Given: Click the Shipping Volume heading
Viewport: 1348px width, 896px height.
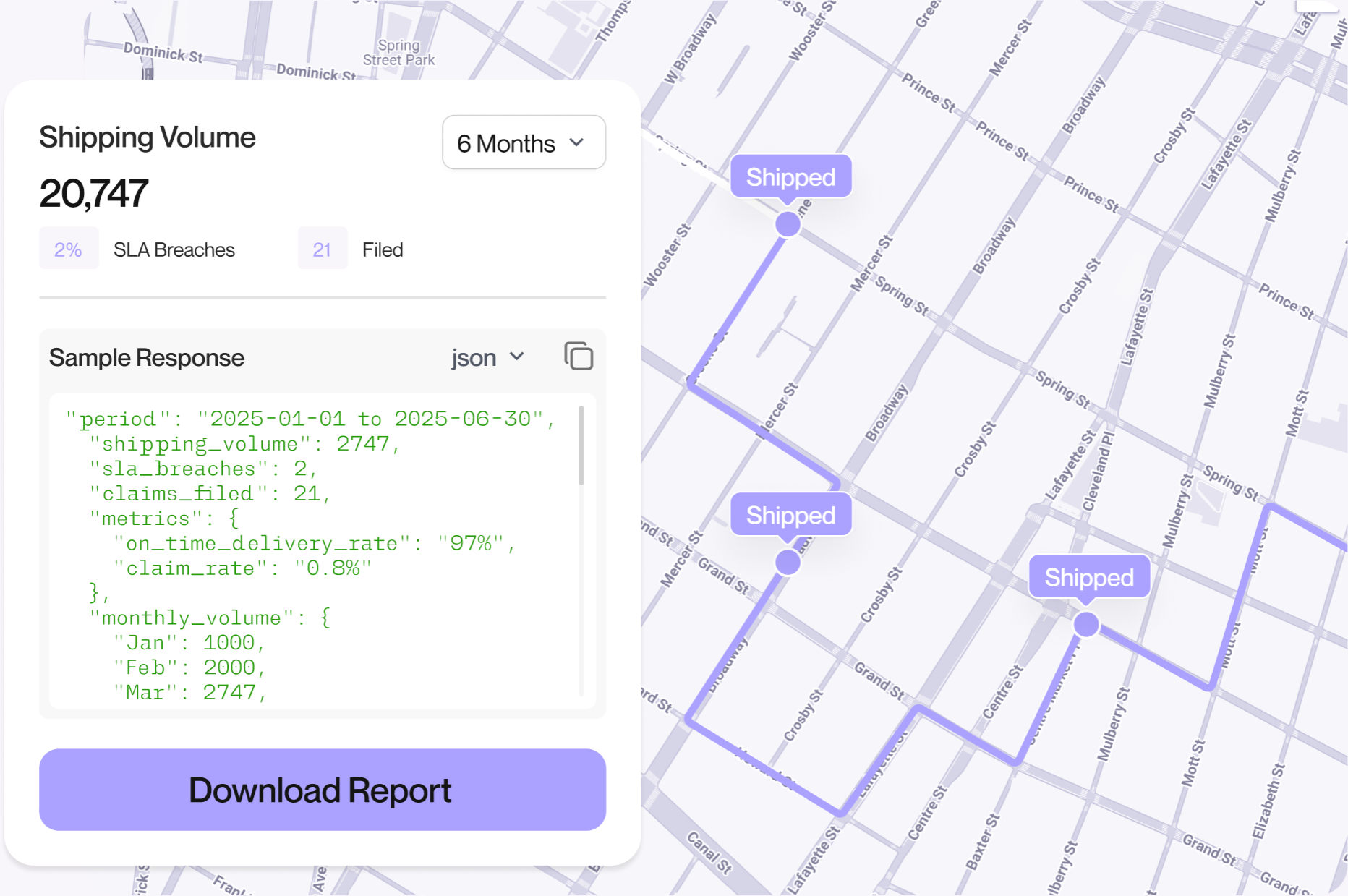Looking at the screenshot, I should [x=148, y=137].
